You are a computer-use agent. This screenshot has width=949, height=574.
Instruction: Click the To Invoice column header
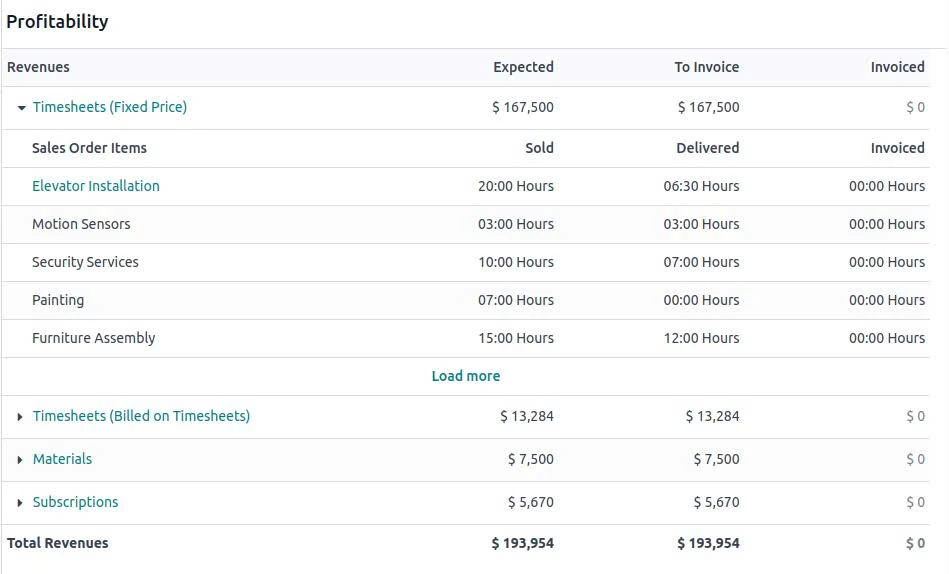click(x=706, y=67)
